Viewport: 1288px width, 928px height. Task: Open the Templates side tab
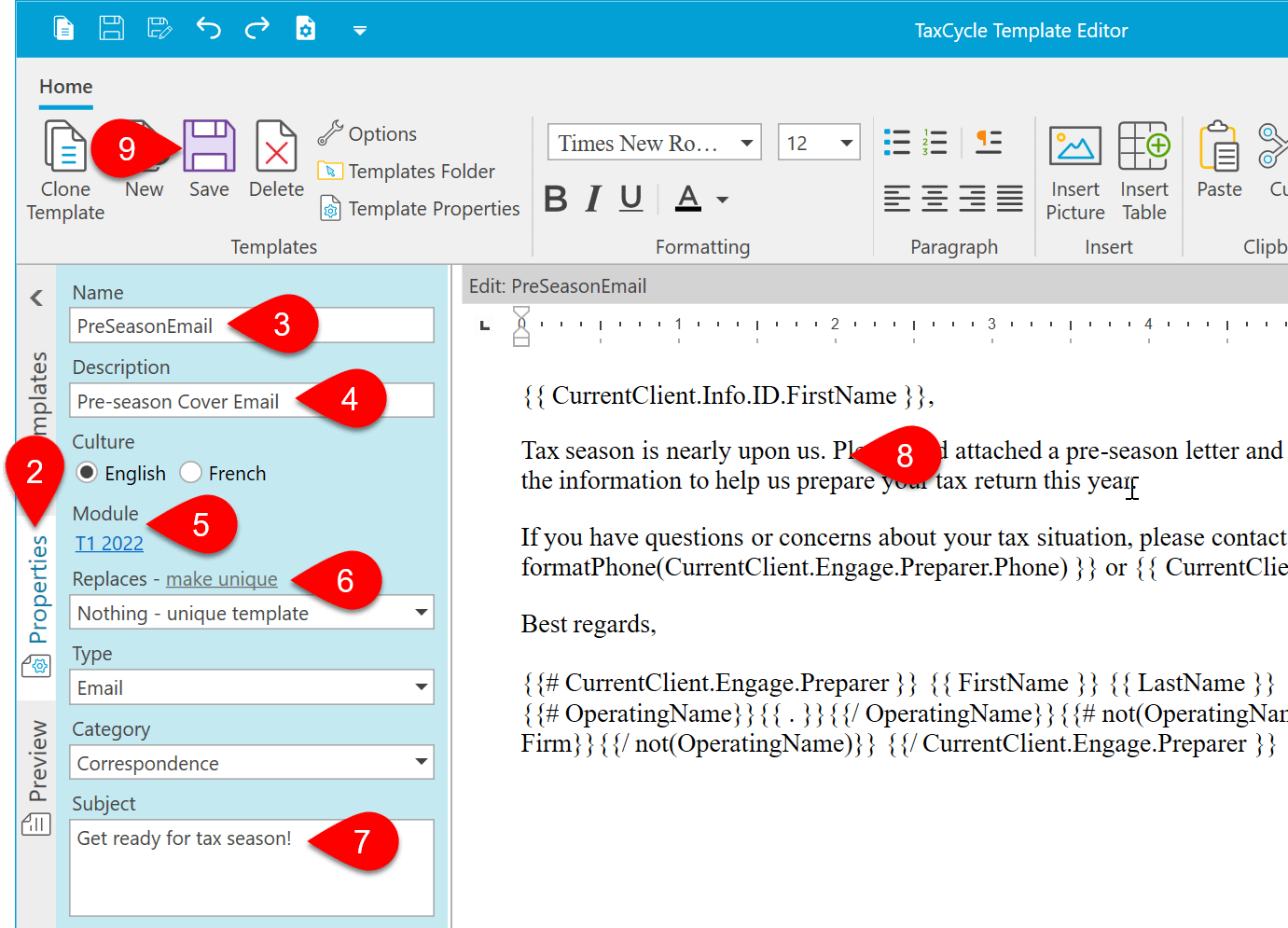tap(37, 392)
